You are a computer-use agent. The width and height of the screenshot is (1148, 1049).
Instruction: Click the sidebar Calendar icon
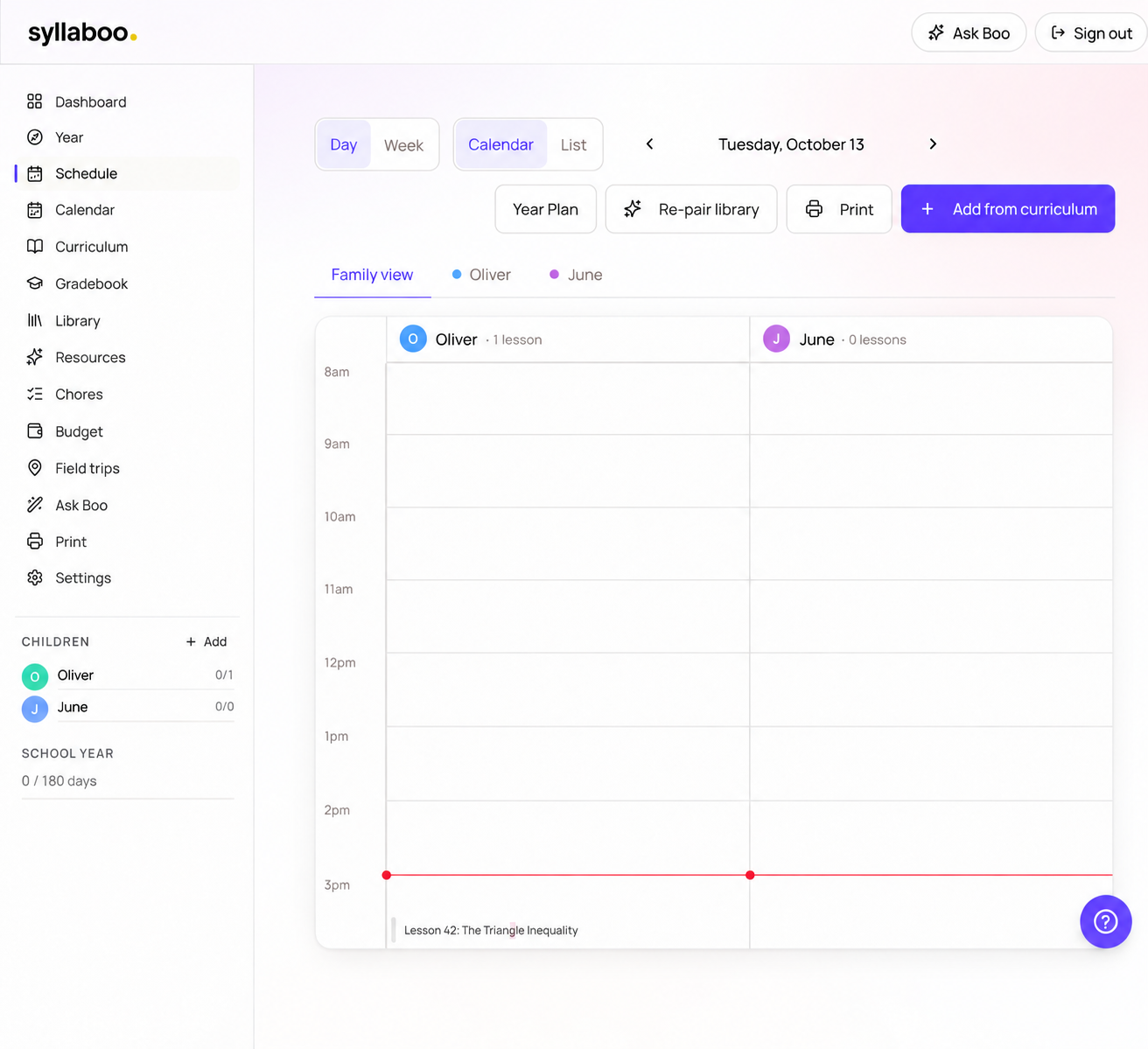tap(35, 210)
